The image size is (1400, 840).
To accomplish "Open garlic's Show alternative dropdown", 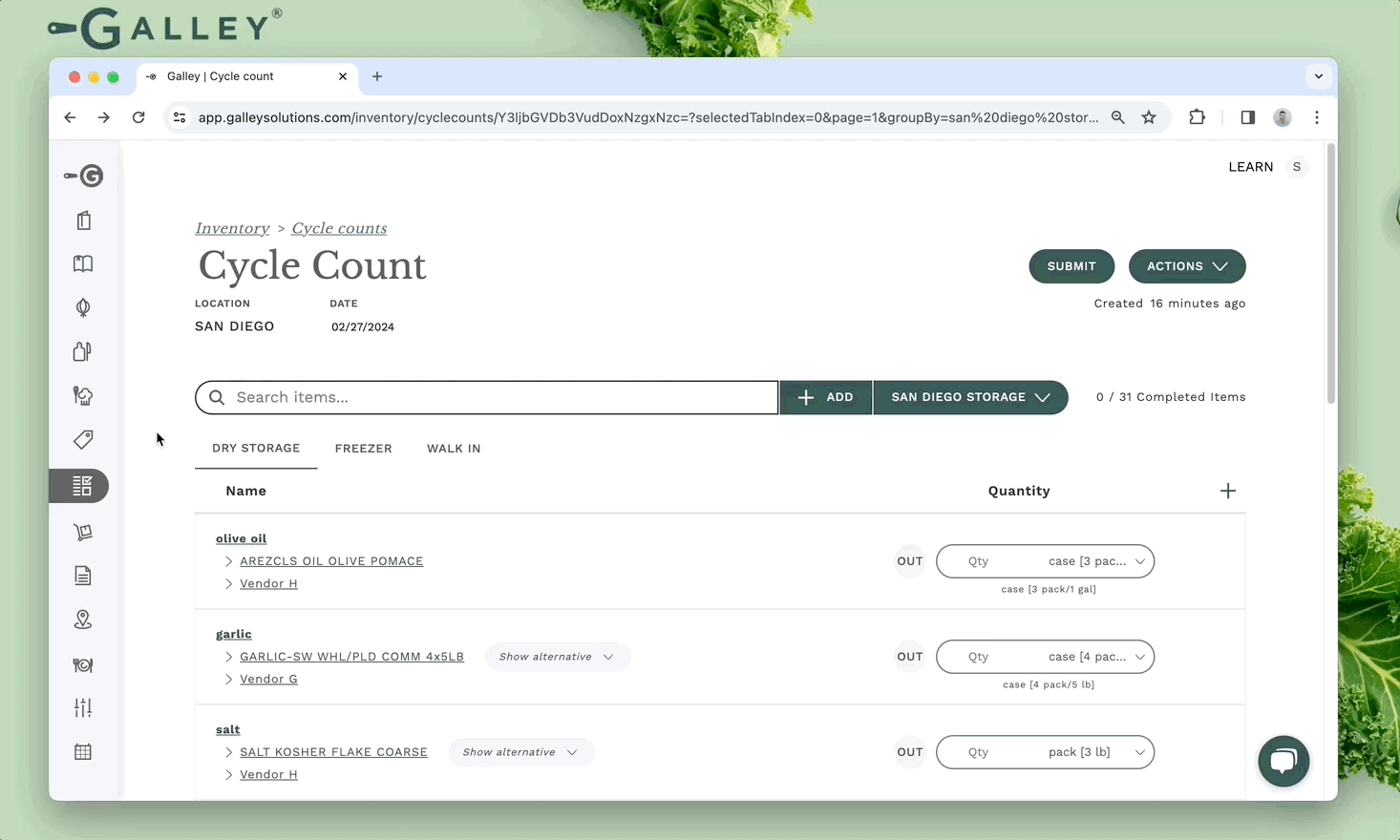I will 557,657.
